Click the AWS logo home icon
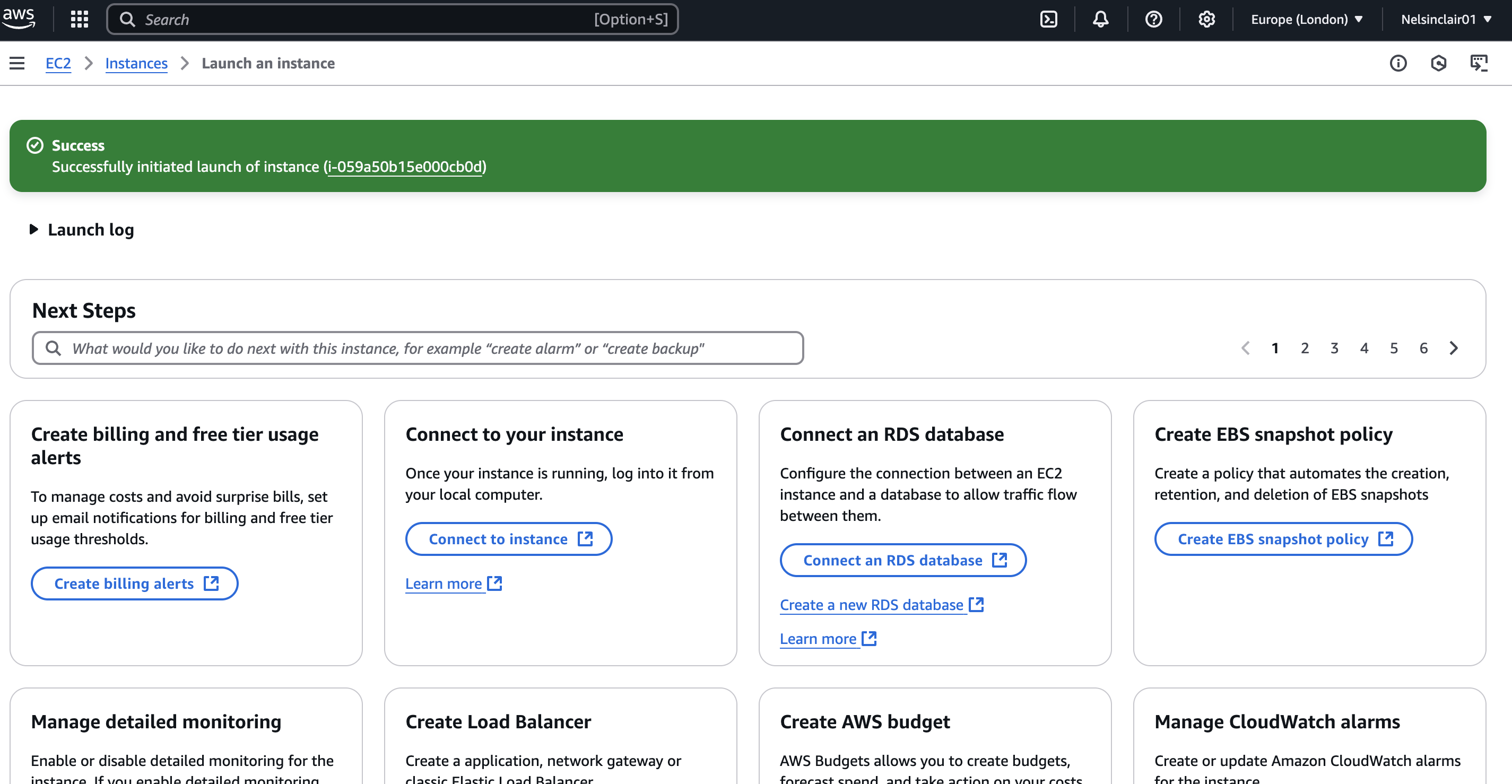 click(x=19, y=18)
